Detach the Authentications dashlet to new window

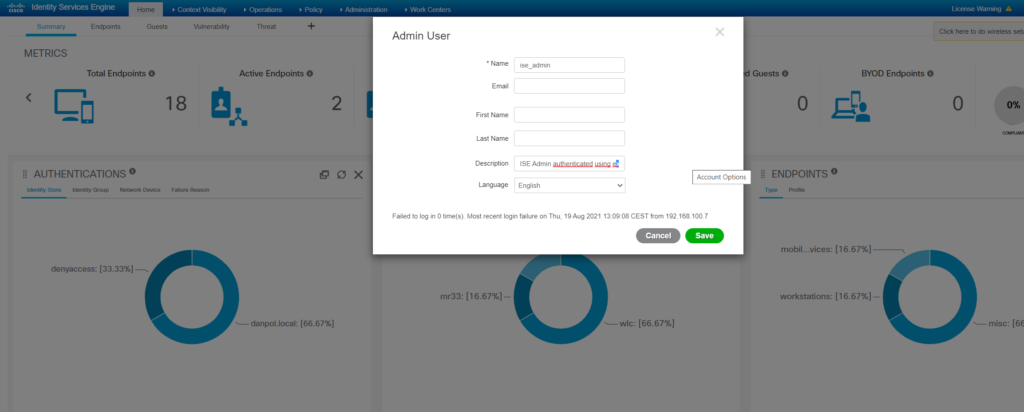point(324,174)
